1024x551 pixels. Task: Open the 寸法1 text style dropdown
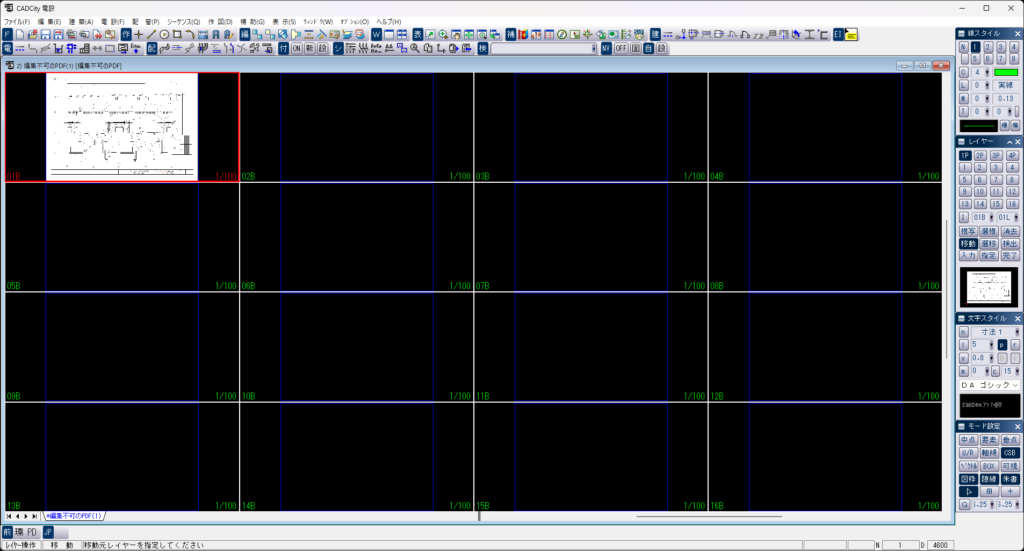1016,331
